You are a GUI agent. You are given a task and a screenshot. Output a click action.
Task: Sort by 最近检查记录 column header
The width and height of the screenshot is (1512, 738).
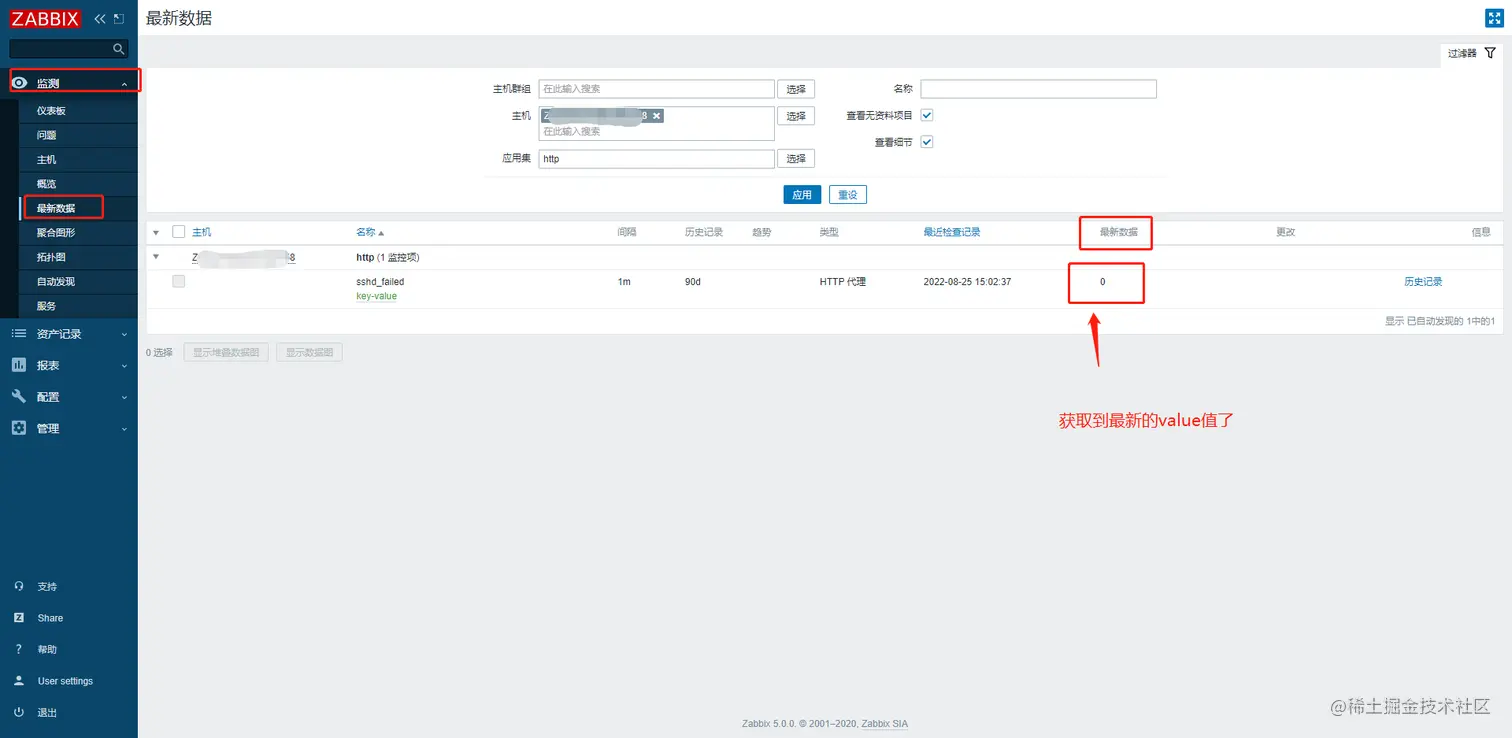point(952,232)
